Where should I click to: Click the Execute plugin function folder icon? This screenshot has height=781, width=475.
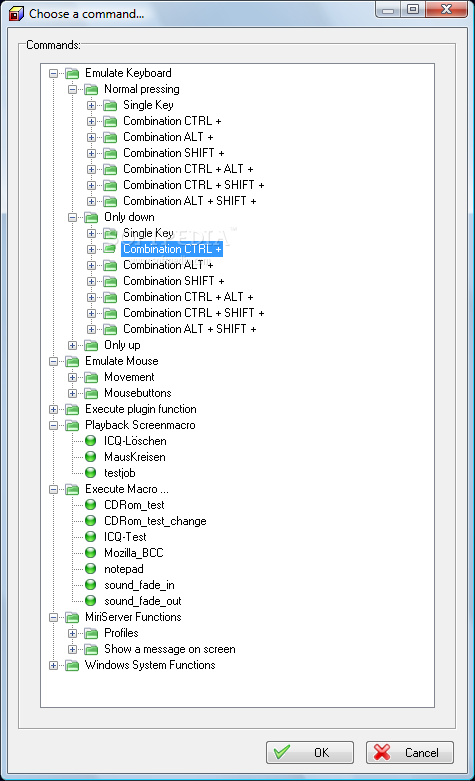point(72,409)
